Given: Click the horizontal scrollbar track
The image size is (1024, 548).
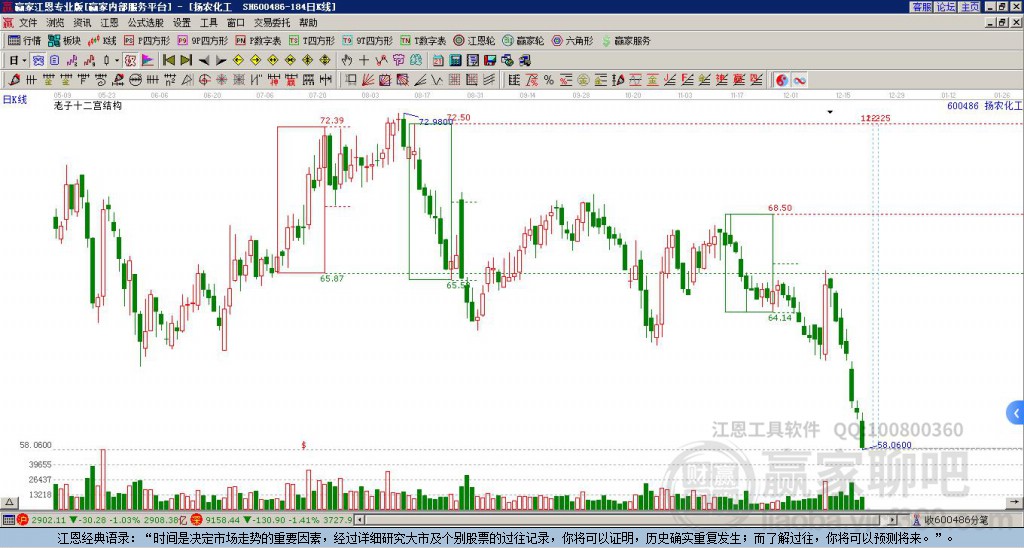Looking at the screenshot, I should coord(627,520).
